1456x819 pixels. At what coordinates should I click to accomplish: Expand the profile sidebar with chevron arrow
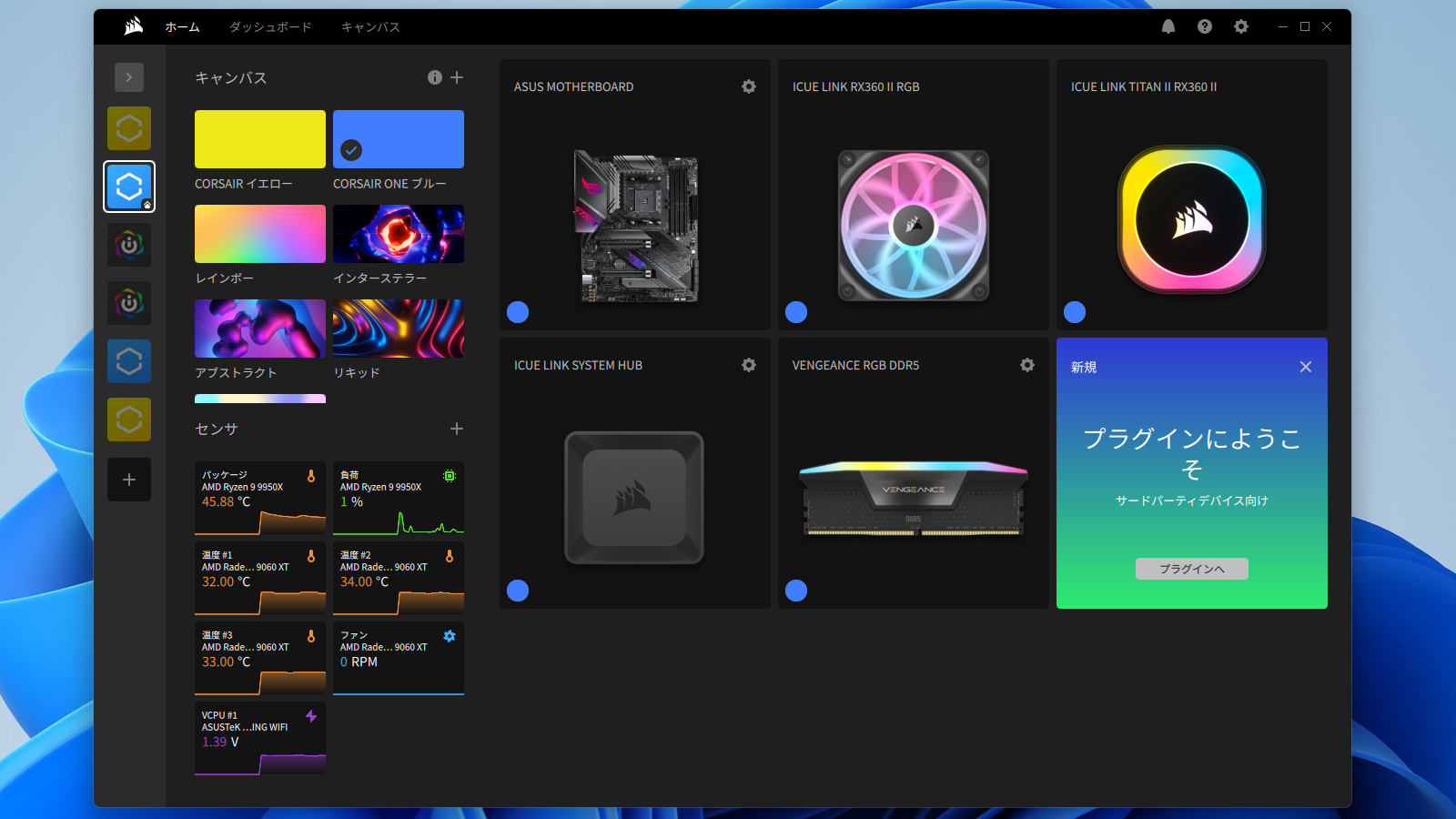pos(129,77)
